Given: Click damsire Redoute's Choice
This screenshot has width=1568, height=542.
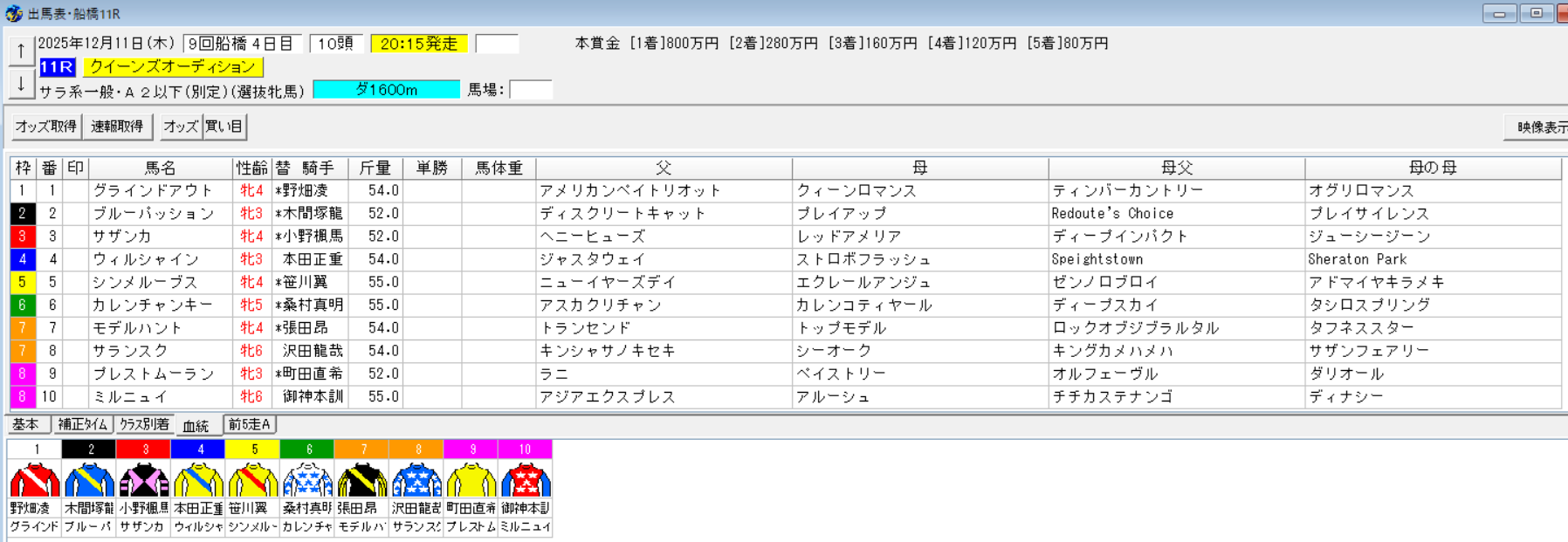Looking at the screenshot, I should pyautogui.click(x=1112, y=213).
